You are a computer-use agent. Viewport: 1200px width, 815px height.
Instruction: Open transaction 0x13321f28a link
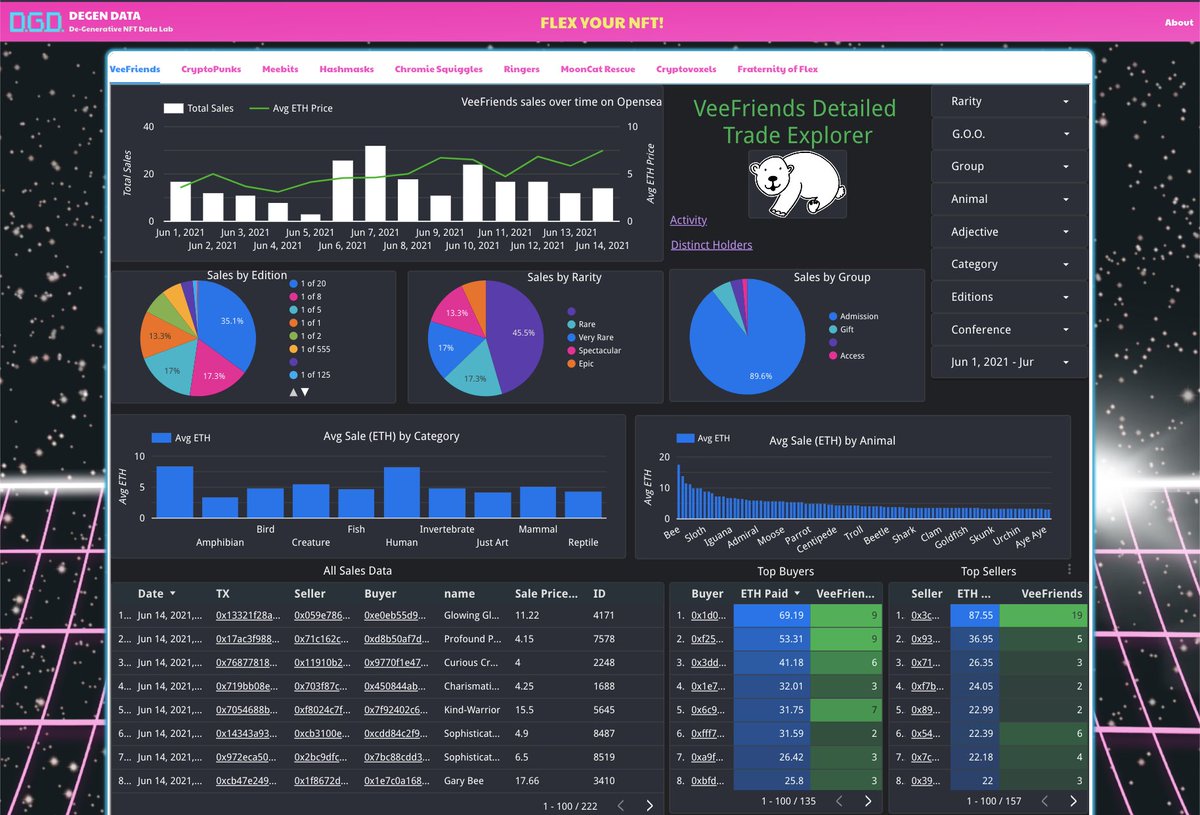[249, 616]
